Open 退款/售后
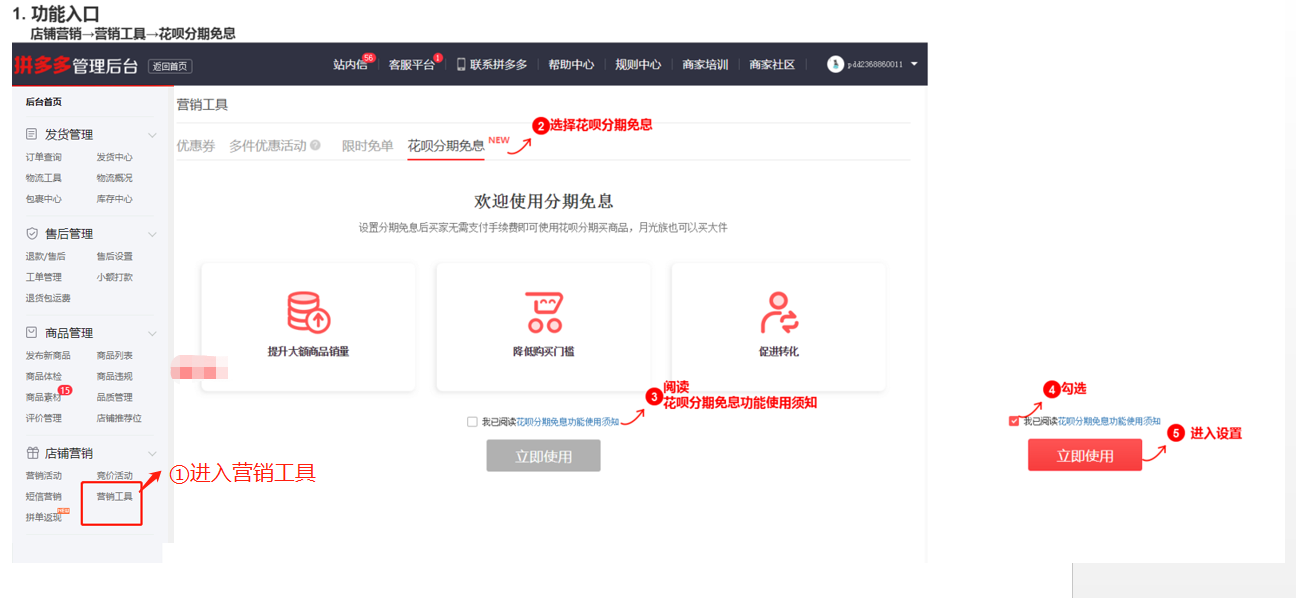The width and height of the screenshot is (1296, 598). pos(45,256)
